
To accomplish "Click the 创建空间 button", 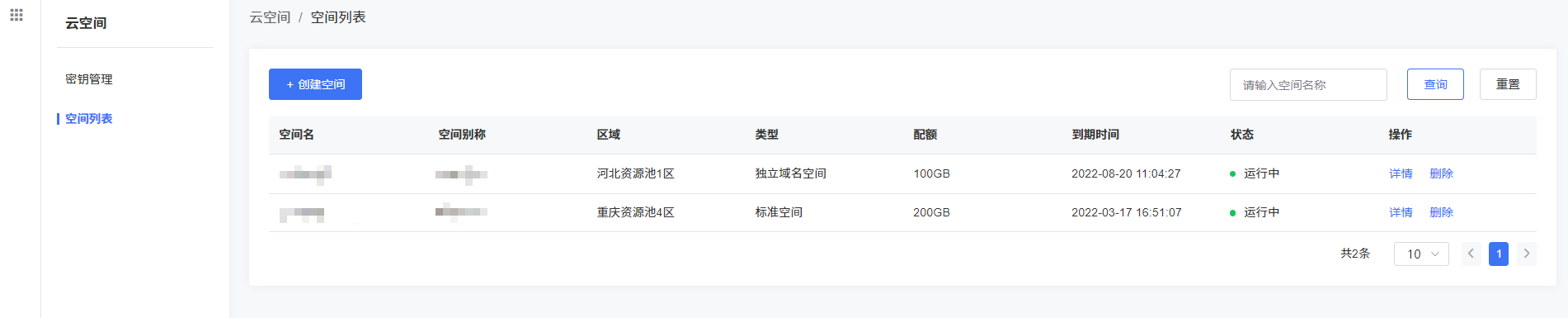I will tap(315, 84).
